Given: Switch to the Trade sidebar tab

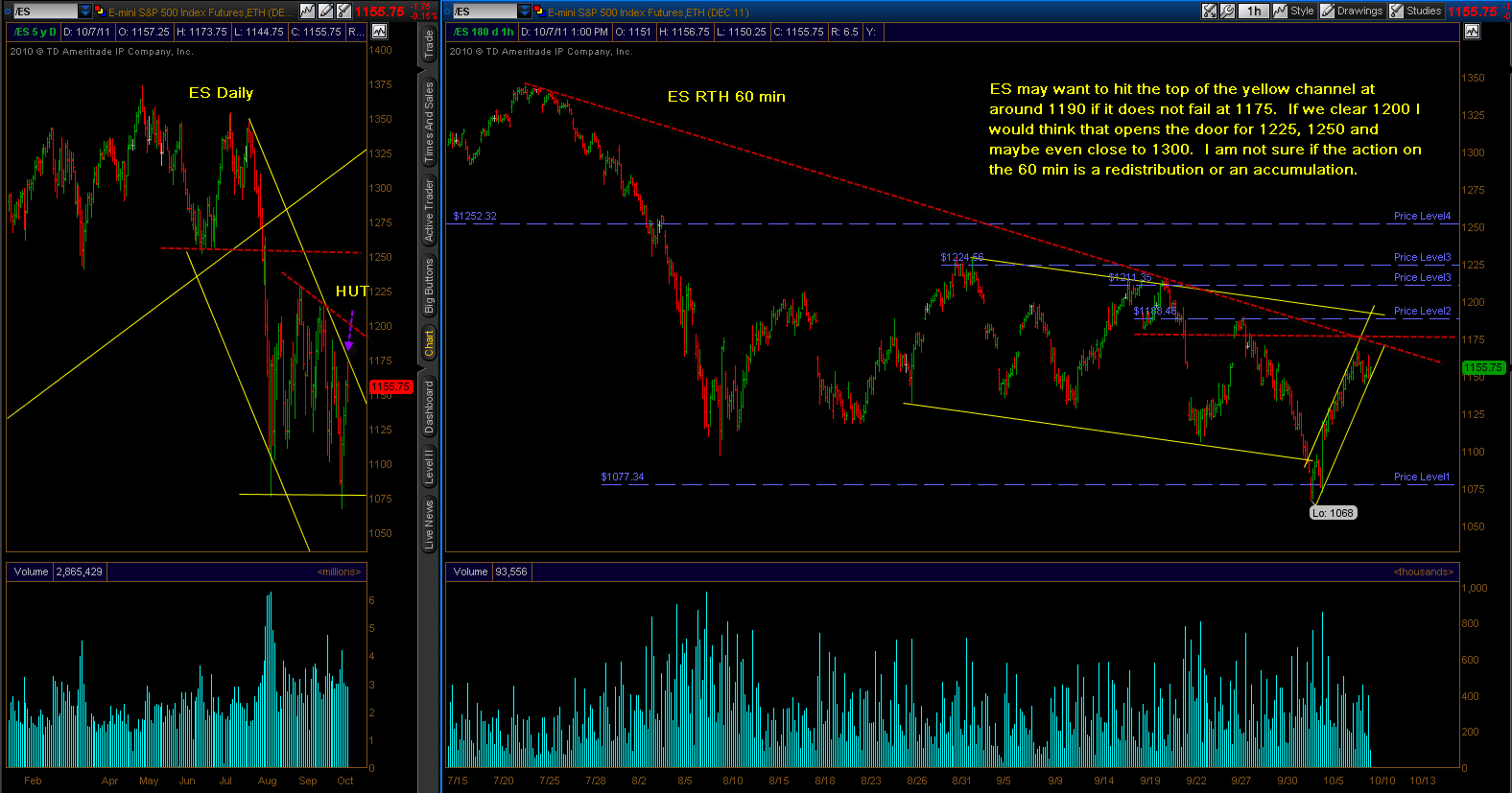Looking at the screenshot, I should click(x=429, y=43).
